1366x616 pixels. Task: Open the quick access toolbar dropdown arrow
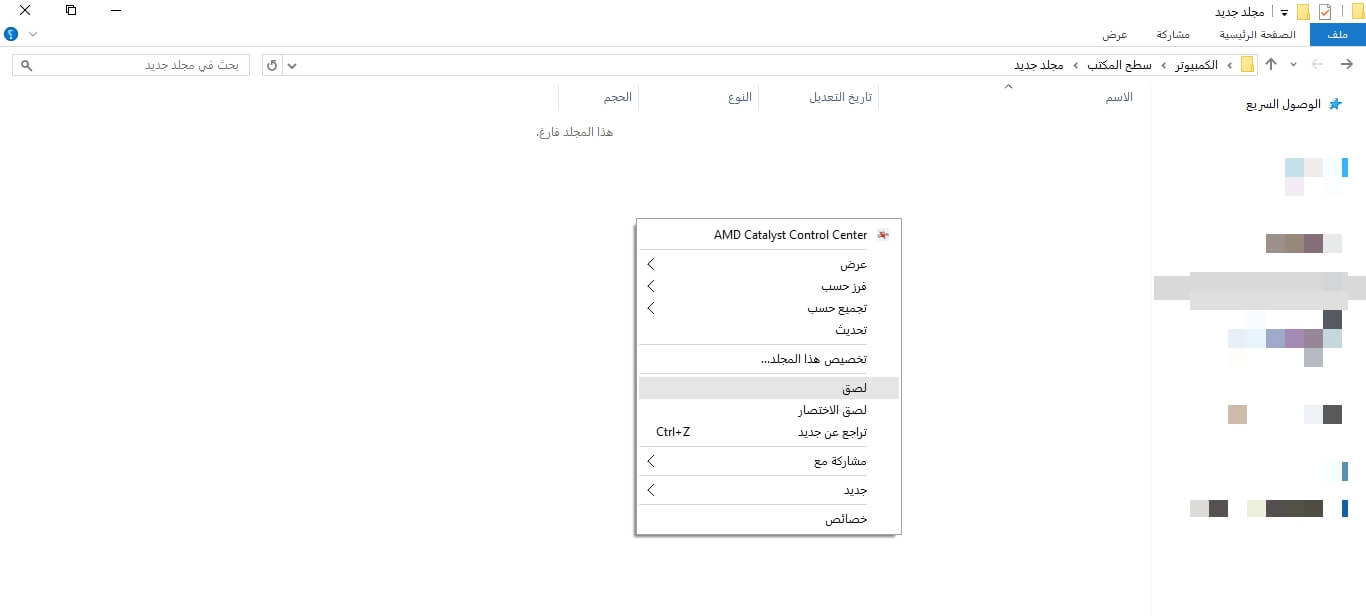click(1284, 13)
